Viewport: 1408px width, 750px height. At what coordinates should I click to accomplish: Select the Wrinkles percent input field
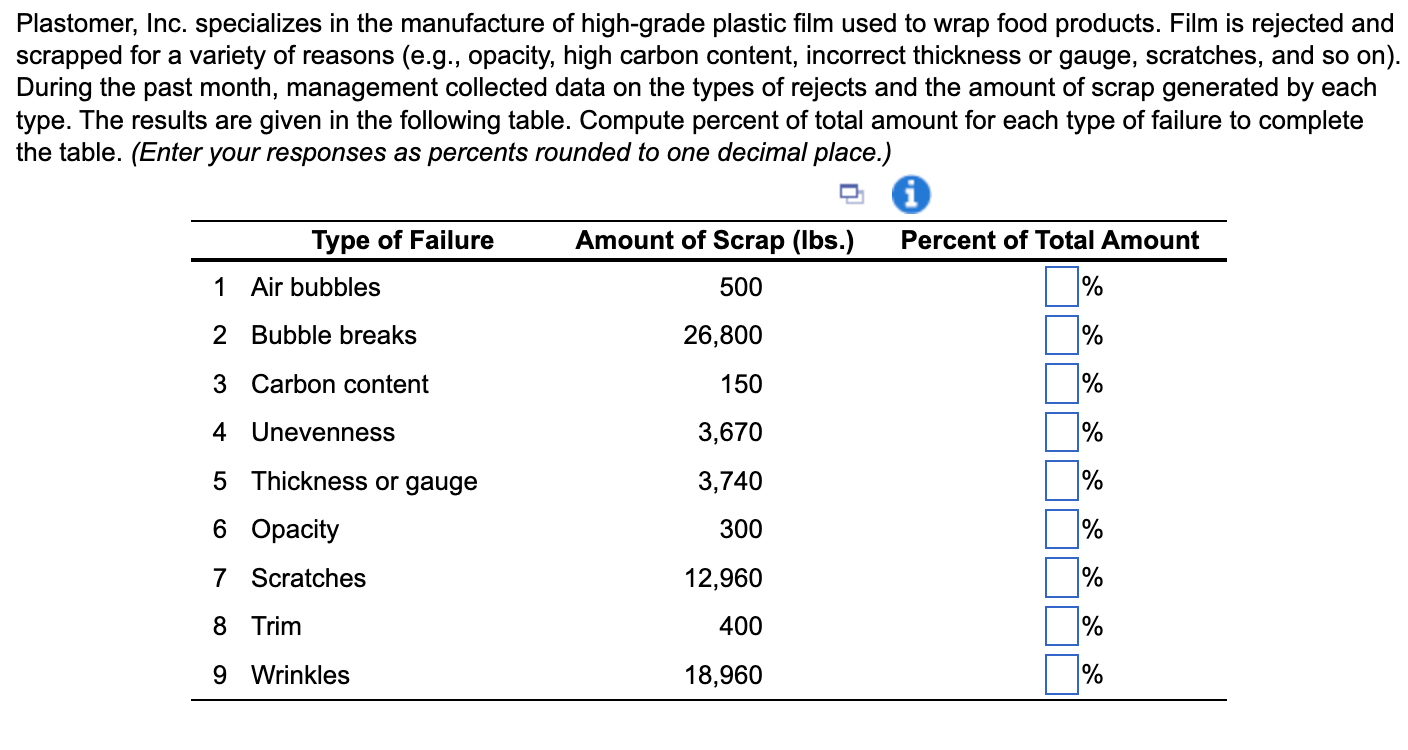(x=1061, y=675)
